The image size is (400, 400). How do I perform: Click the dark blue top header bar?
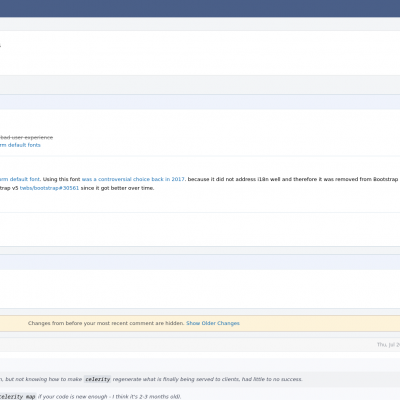(200, 8)
